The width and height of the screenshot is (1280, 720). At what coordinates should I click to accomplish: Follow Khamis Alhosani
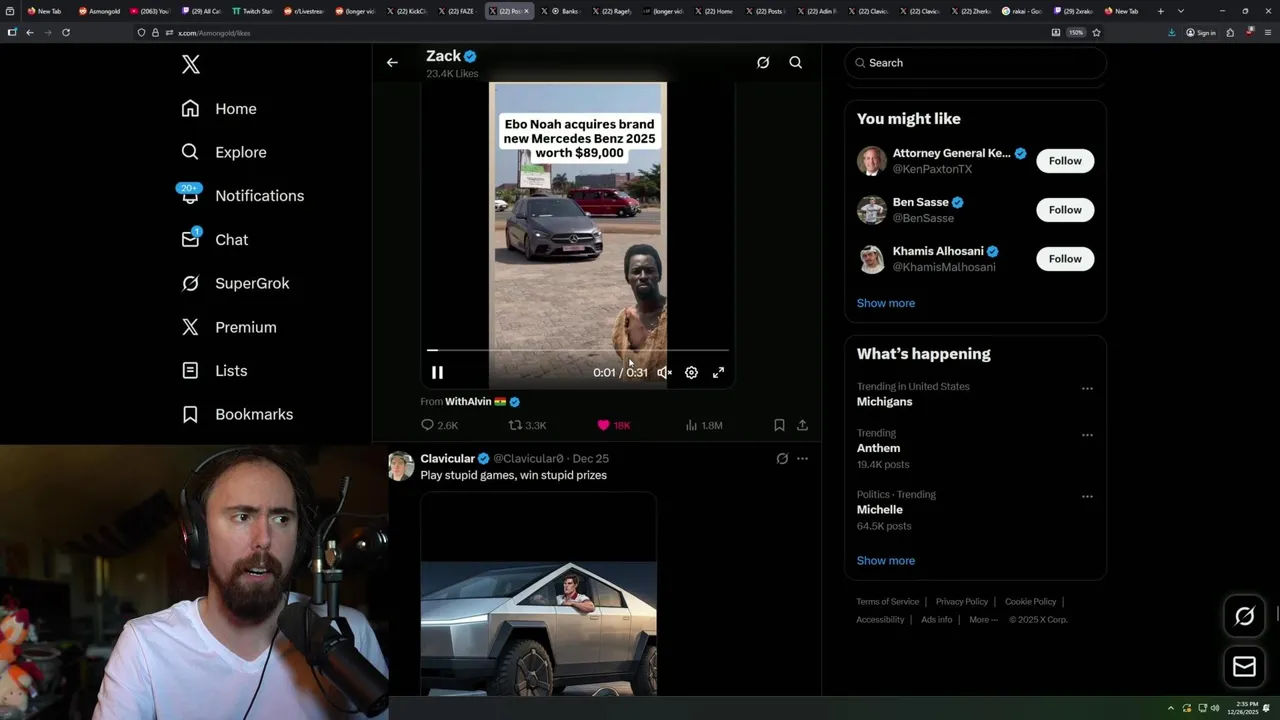1065,258
